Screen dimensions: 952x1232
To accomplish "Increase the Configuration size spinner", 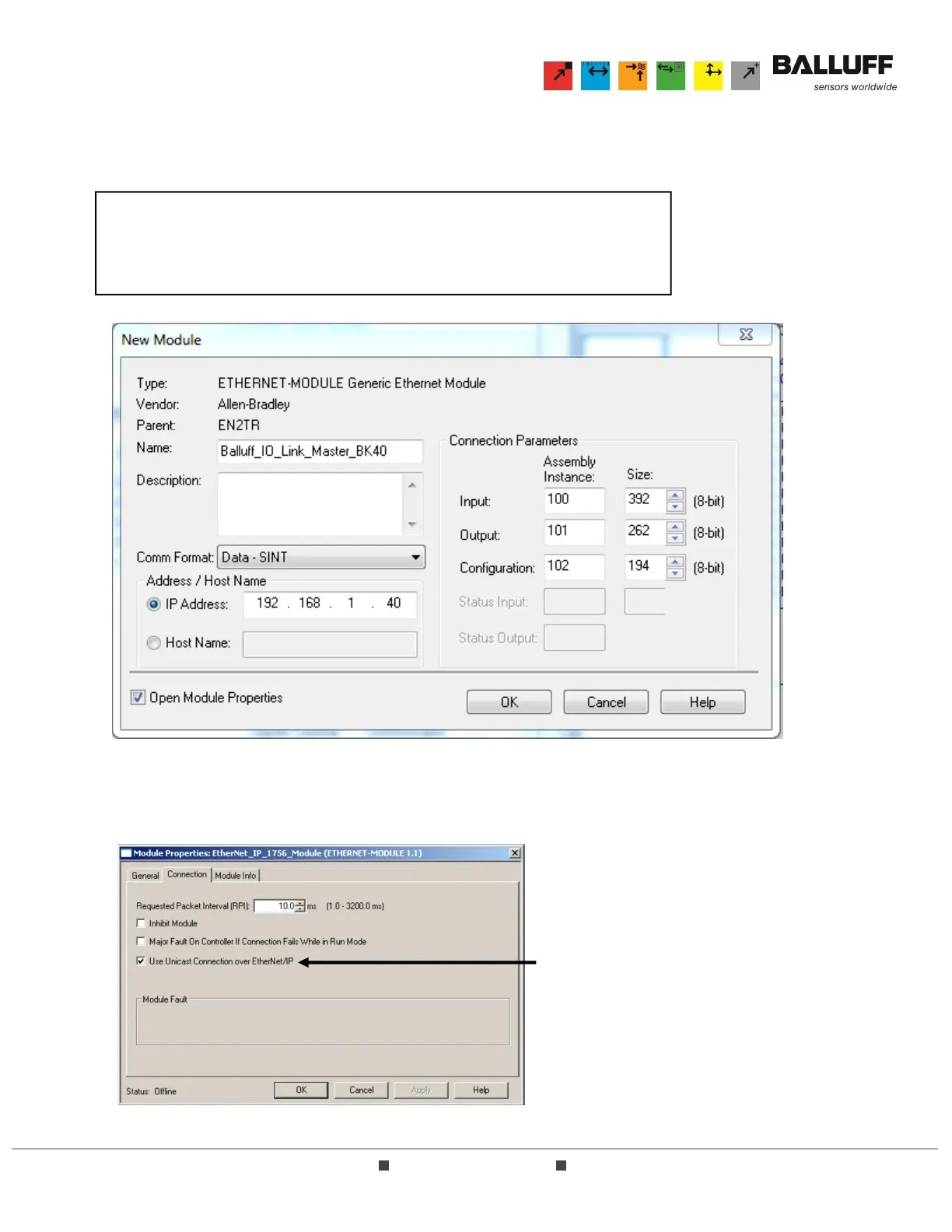I will pyautogui.click(x=675, y=562).
